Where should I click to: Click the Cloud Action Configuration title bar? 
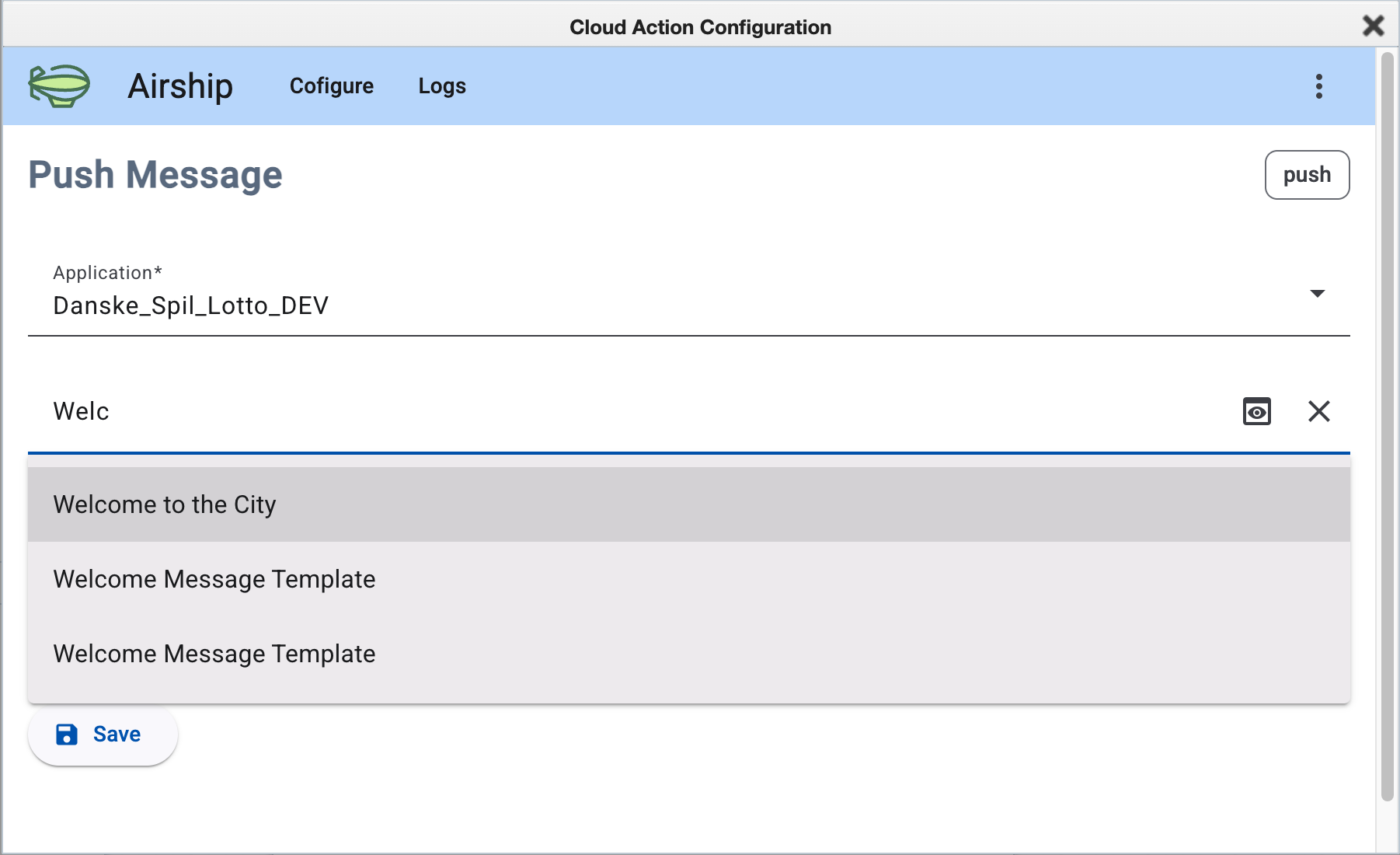[699, 27]
